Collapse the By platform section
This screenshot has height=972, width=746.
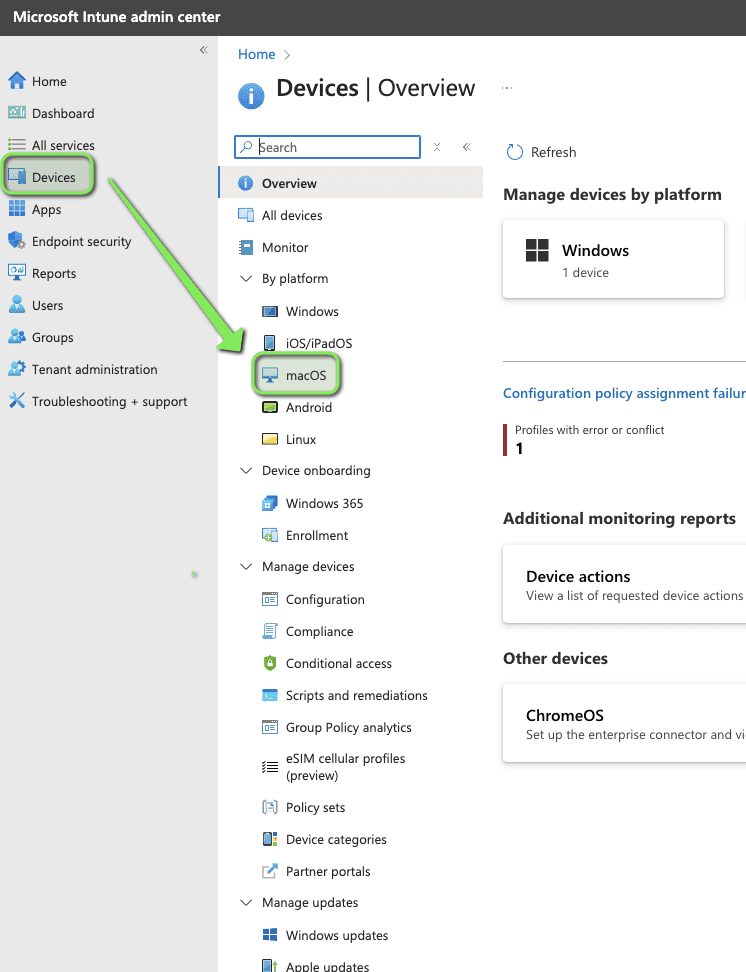point(246,279)
